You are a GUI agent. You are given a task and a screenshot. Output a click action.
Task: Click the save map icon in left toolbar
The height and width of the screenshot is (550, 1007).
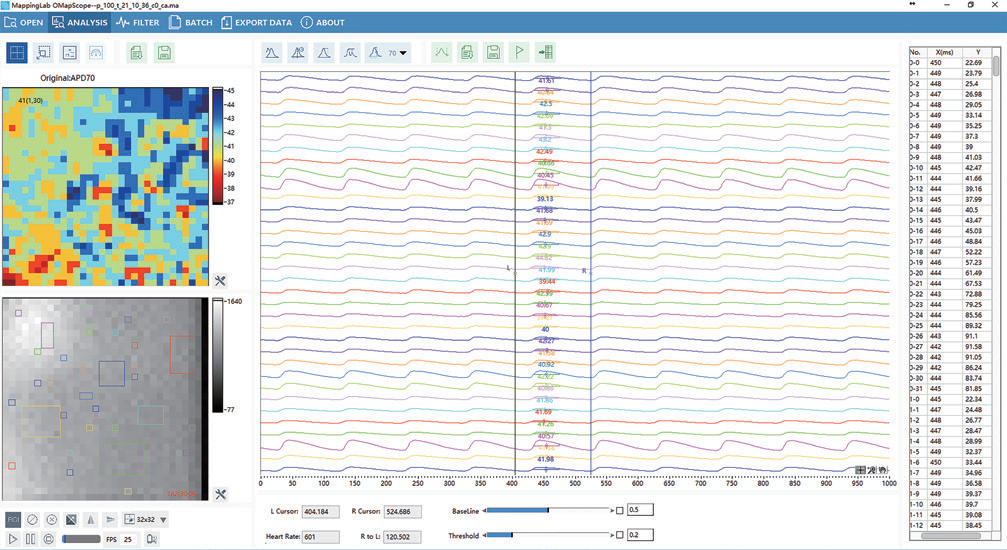163,53
